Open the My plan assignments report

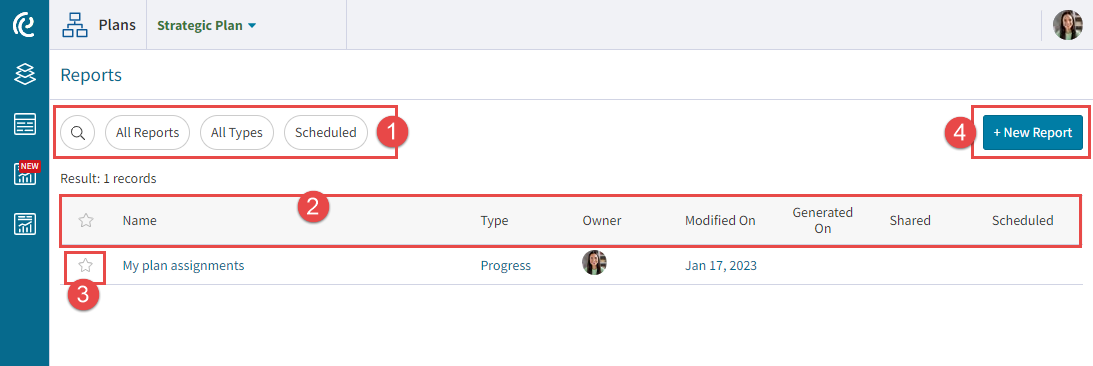(x=183, y=265)
